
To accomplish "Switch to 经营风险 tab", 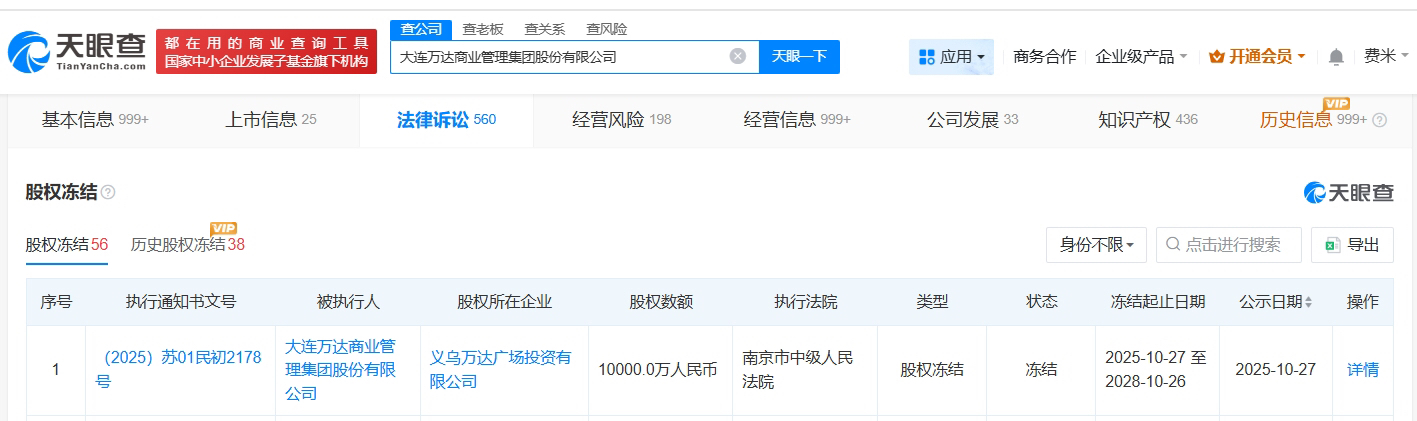I will coord(621,120).
